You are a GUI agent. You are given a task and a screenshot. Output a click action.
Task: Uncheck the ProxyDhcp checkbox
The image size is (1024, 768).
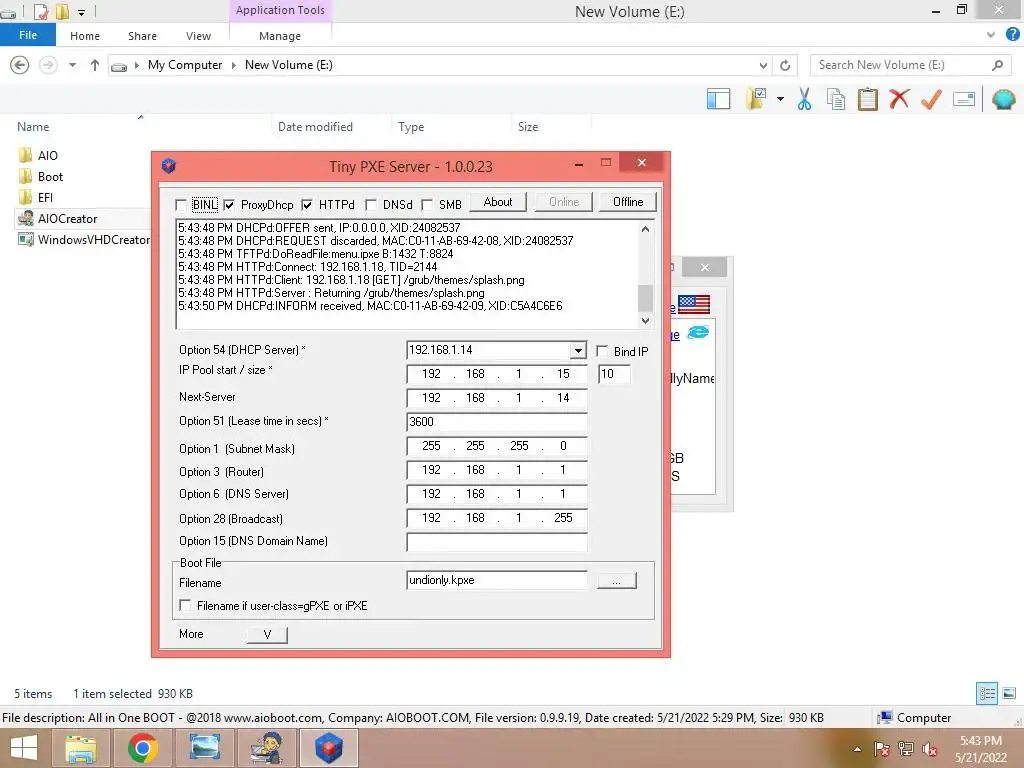click(x=229, y=205)
